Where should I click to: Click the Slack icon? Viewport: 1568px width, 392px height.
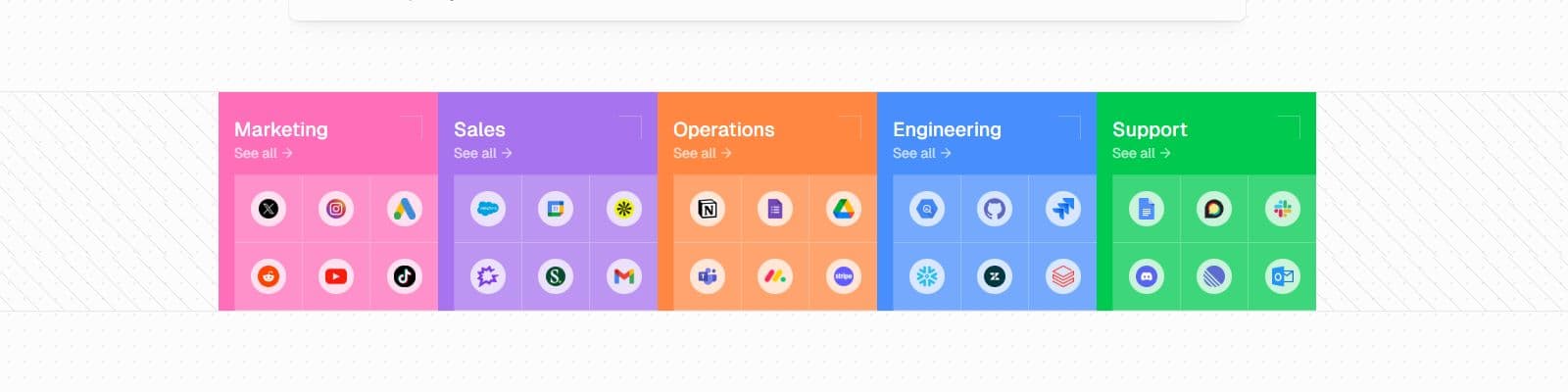tap(1283, 209)
